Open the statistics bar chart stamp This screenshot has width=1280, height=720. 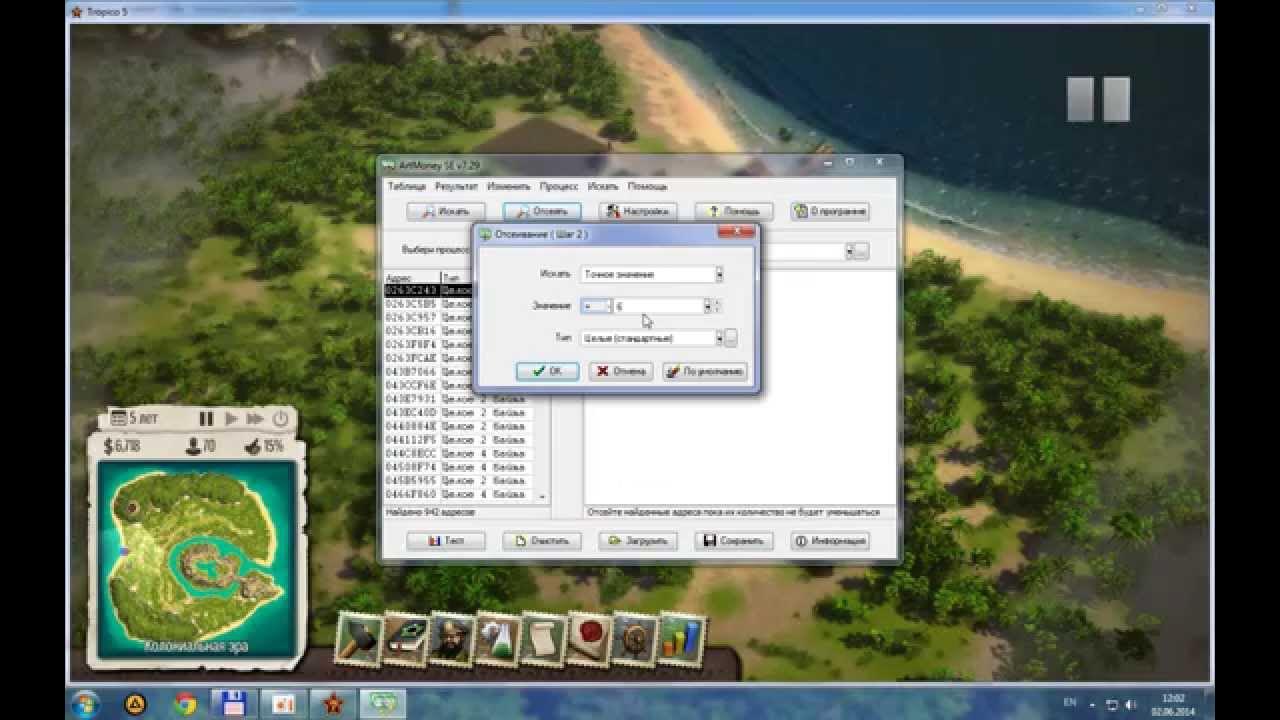click(x=682, y=640)
